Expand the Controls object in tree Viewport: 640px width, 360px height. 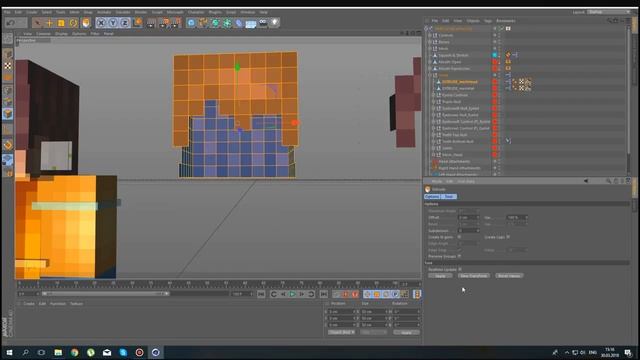pyautogui.click(x=430, y=36)
